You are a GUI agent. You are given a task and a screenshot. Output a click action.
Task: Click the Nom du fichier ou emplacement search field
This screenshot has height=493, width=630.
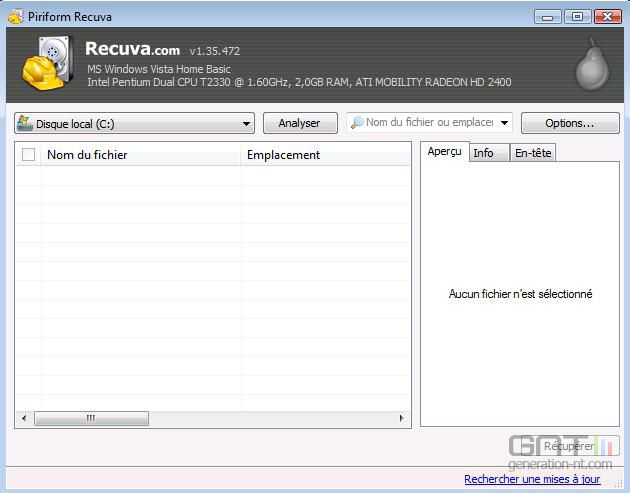click(x=430, y=123)
